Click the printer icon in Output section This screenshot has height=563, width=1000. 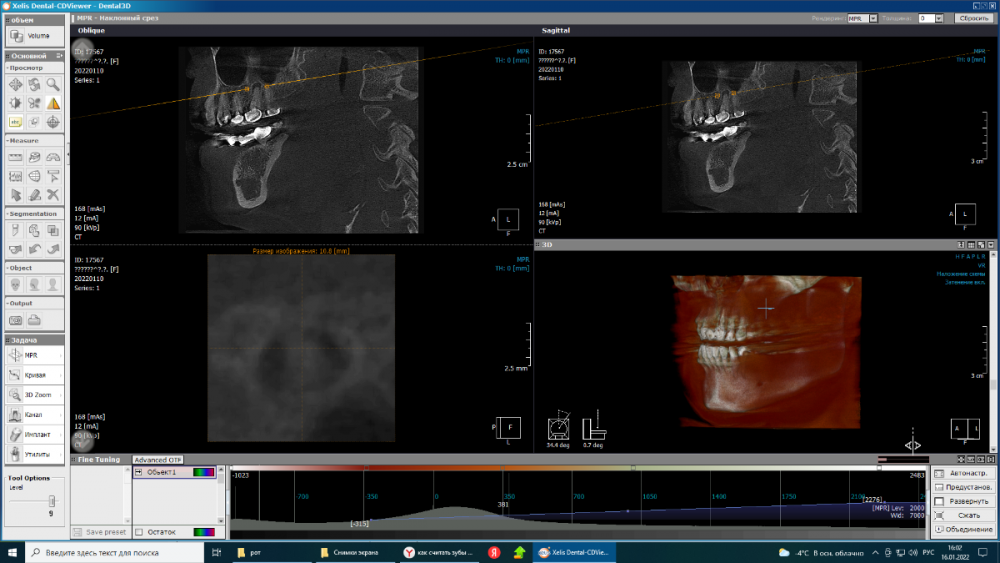coord(34,320)
